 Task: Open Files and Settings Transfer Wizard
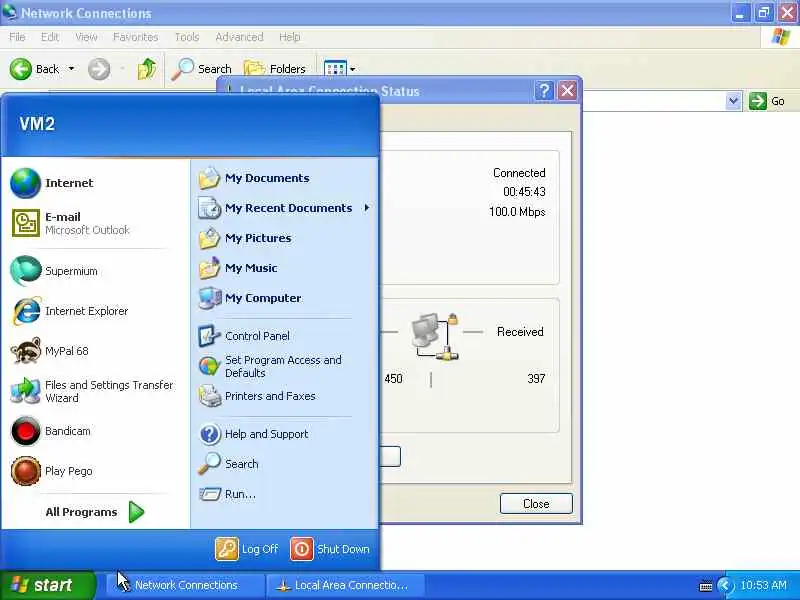[94, 391]
